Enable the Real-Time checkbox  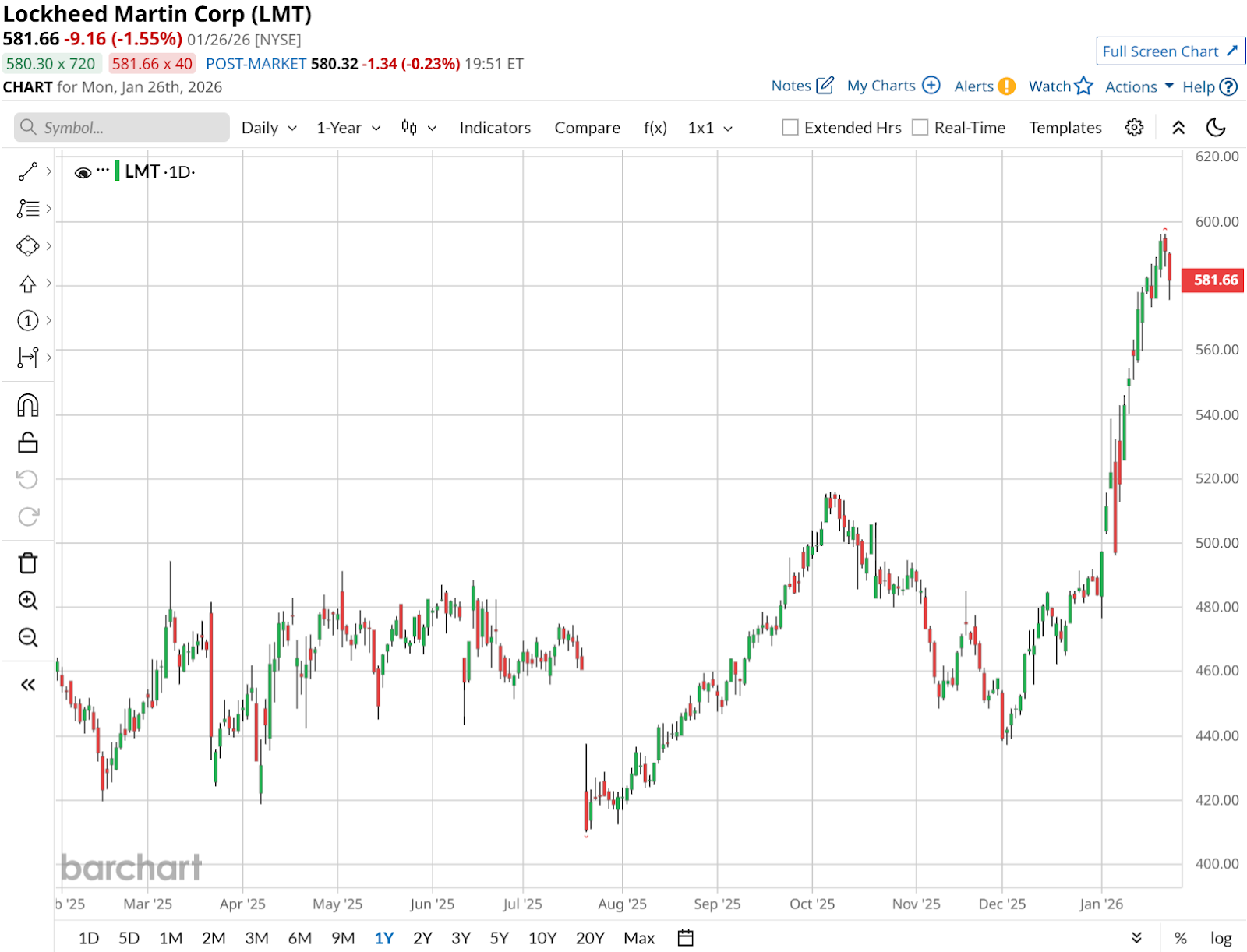pos(920,126)
